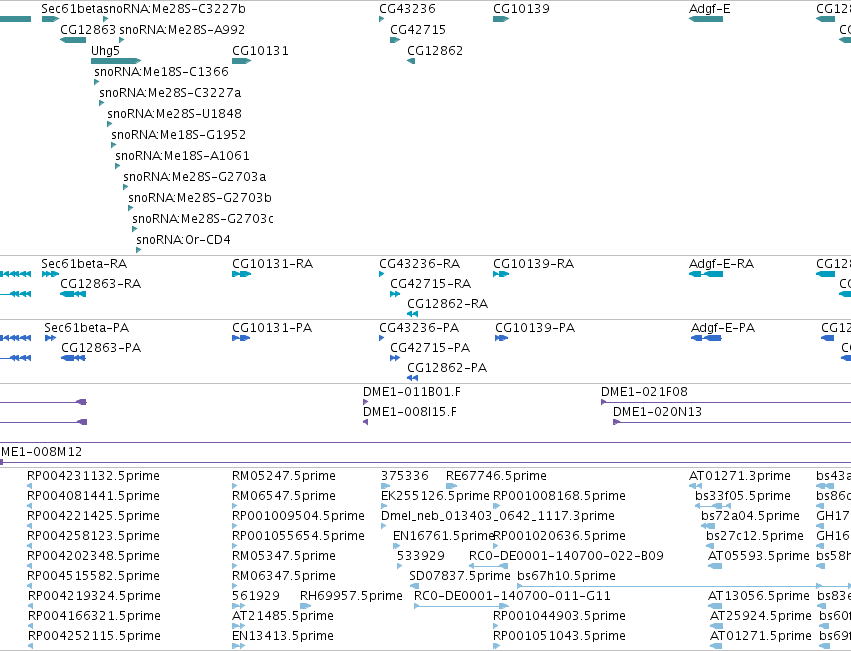Click the CG42715-PA protein label
This screenshot has width=851, height=651.
430,348
